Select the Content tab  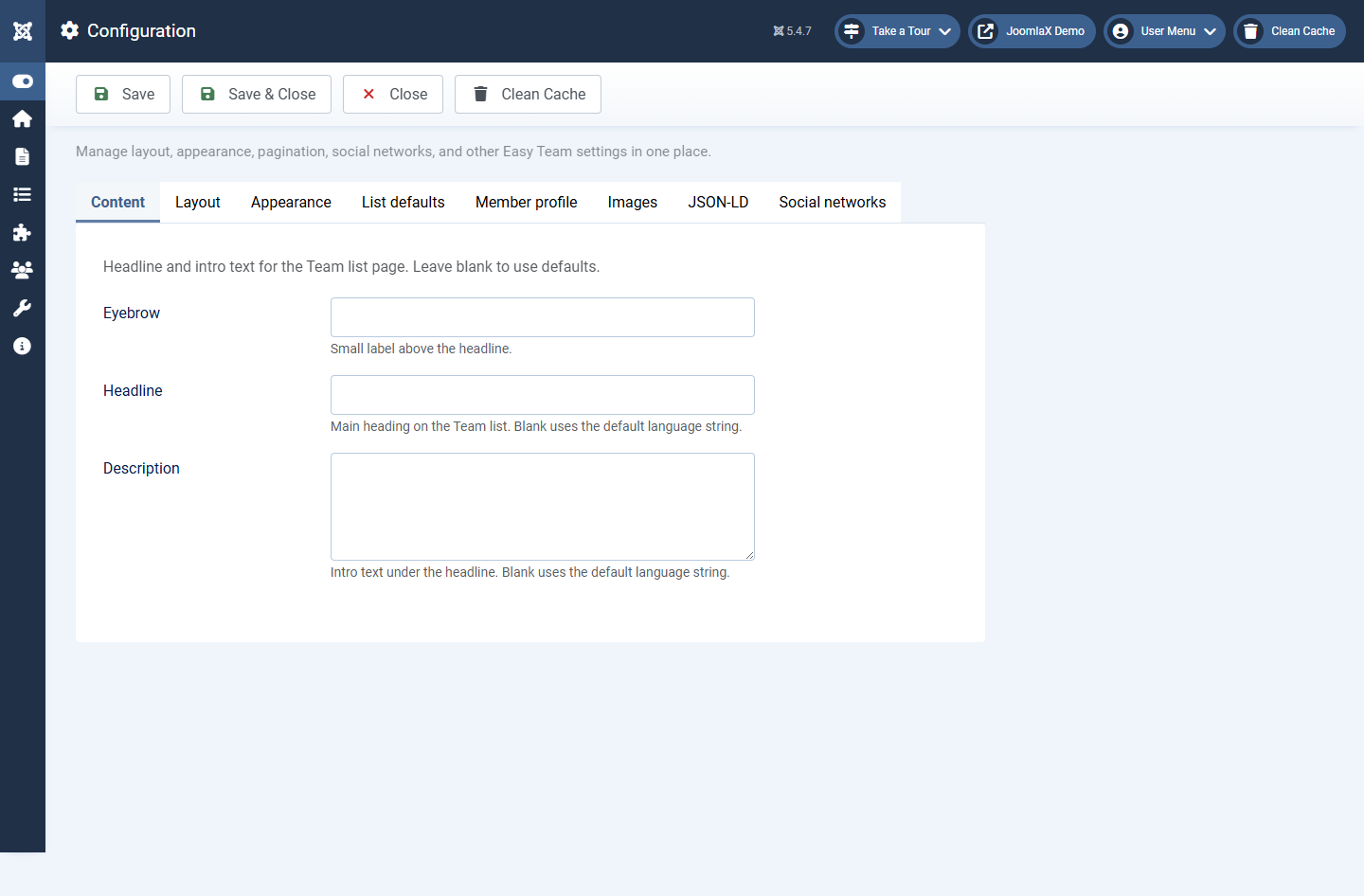[x=117, y=202]
